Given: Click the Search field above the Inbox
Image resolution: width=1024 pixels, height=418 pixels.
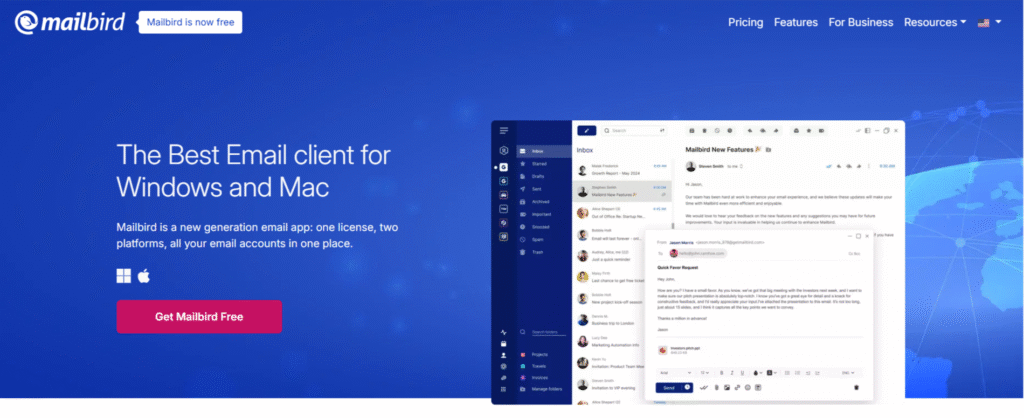Looking at the screenshot, I should pos(634,131).
